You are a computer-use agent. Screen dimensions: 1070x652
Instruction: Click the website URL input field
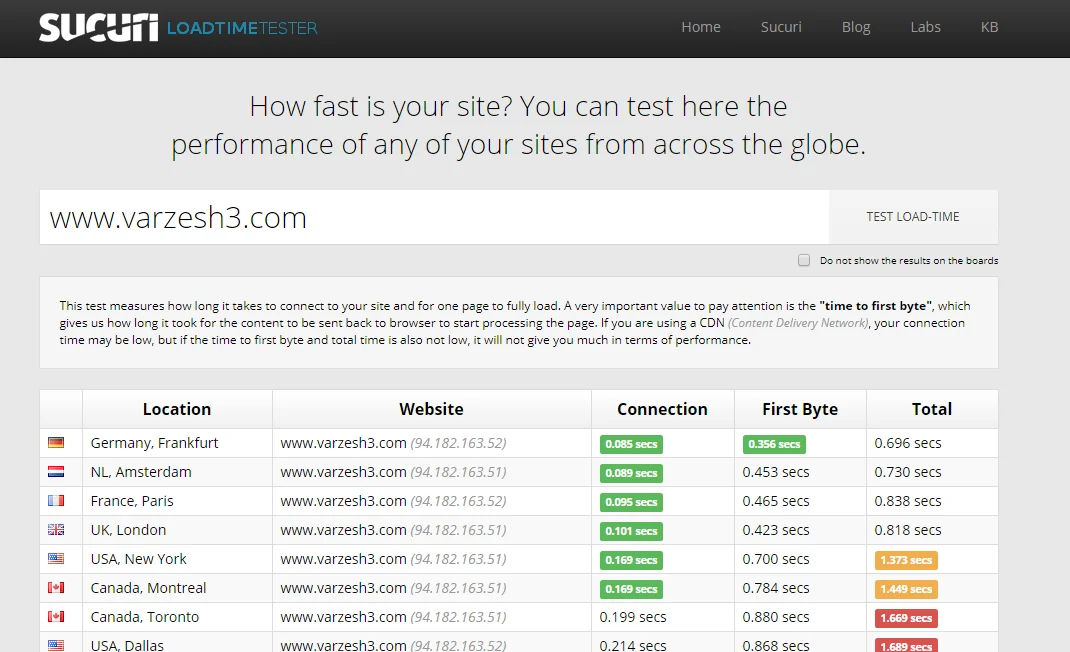tap(434, 218)
